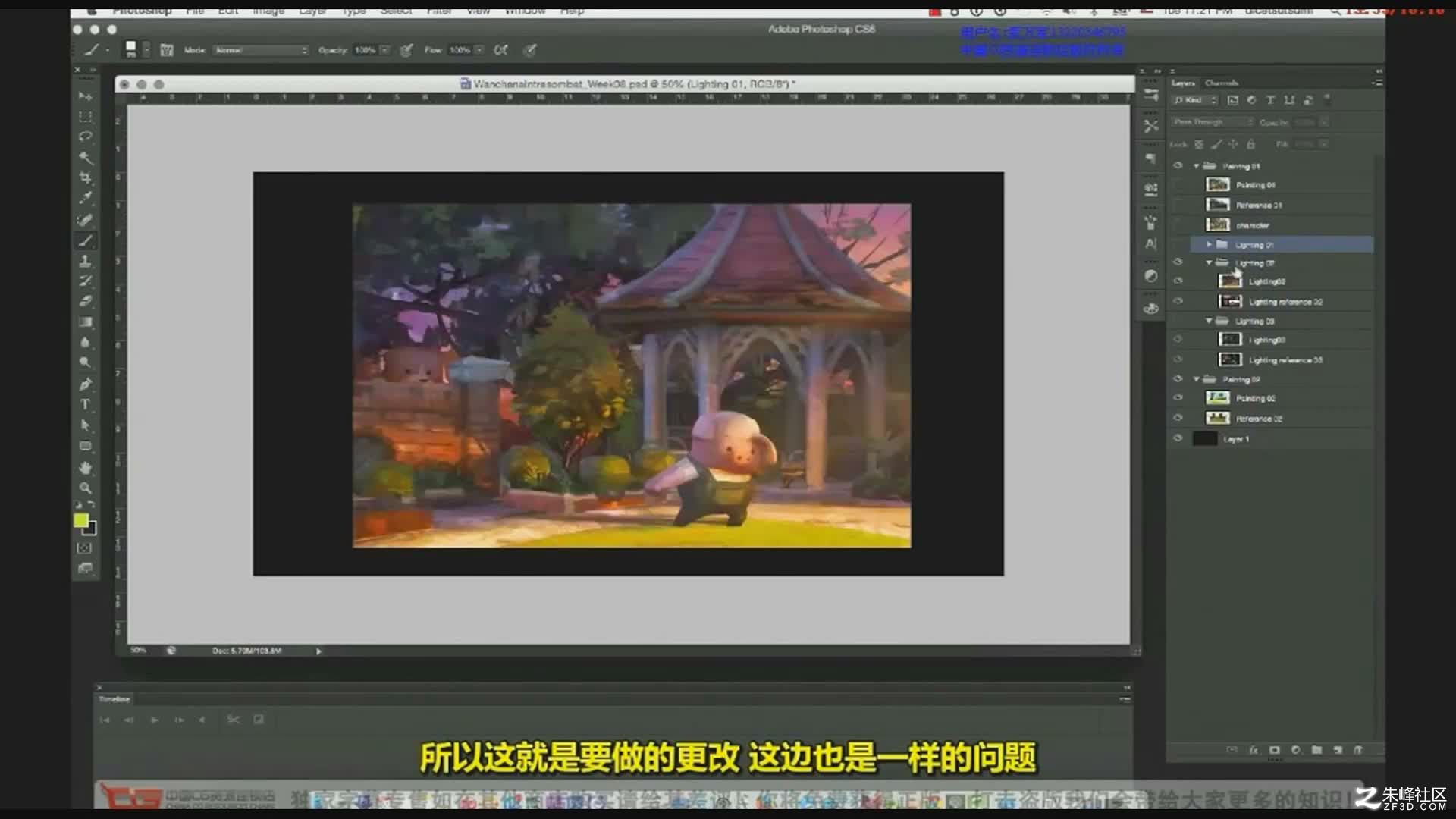Image resolution: width=1456 pixels, height=819 pixels.
Task: Click the foreground color swatch
Action: [x=80, y=520]
